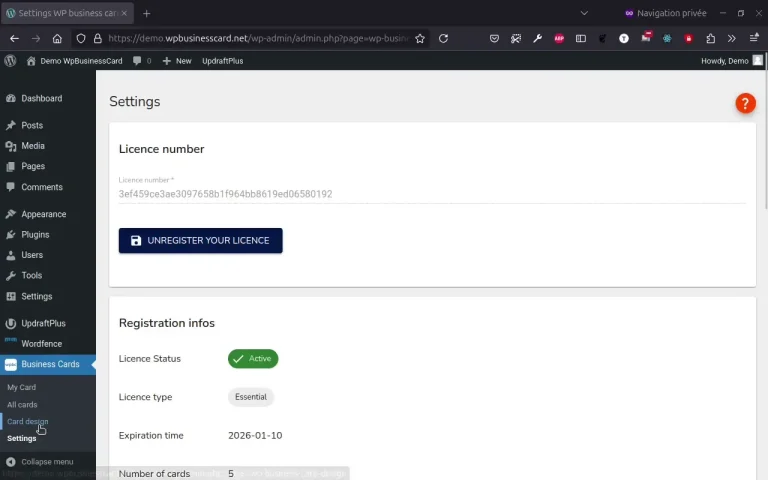The image size is (768, 480).
Task: Open Comments in the sidebar
Action: (x=42, y=187)
